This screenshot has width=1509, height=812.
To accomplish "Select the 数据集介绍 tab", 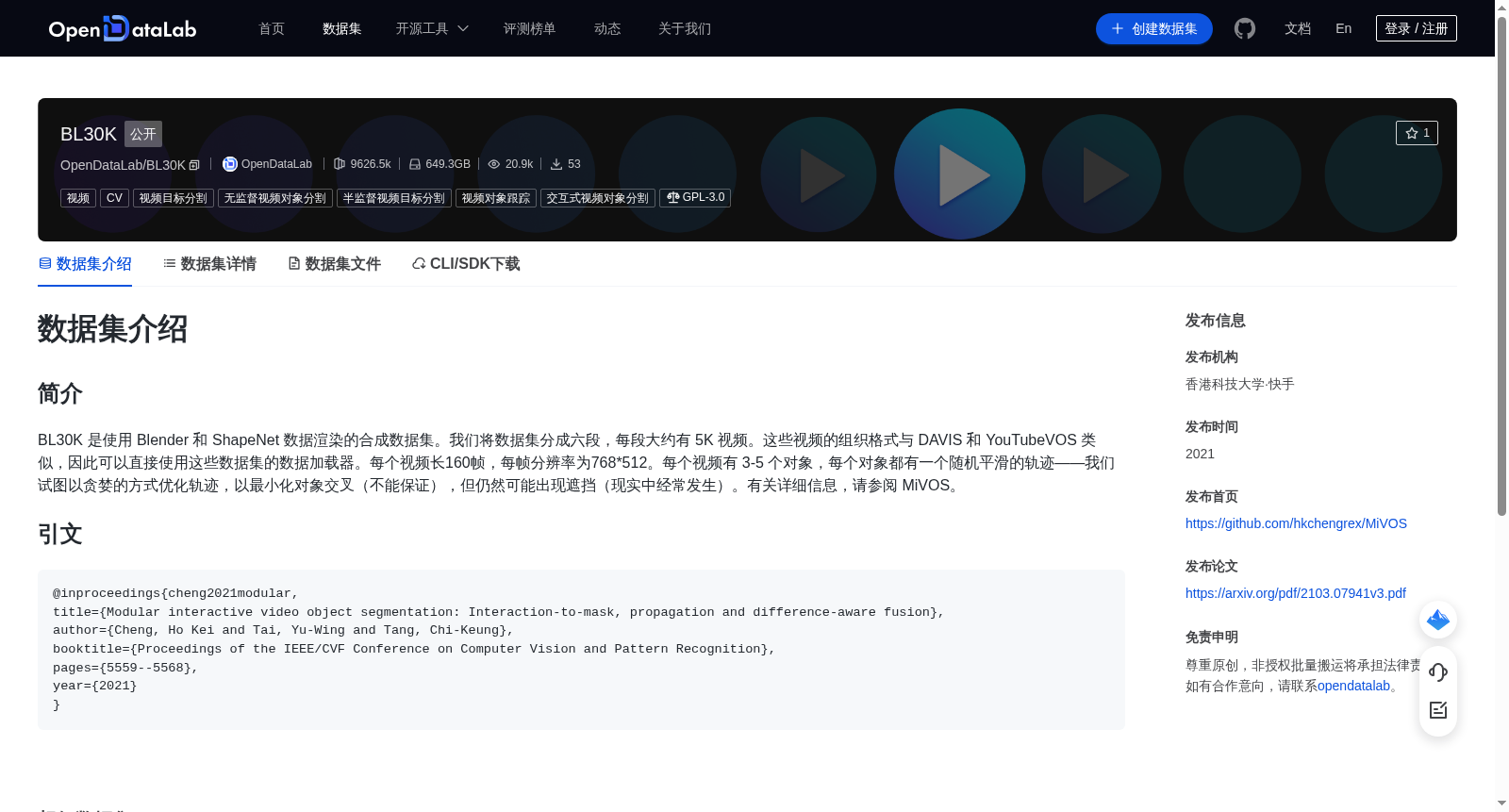I will (85, 264).
